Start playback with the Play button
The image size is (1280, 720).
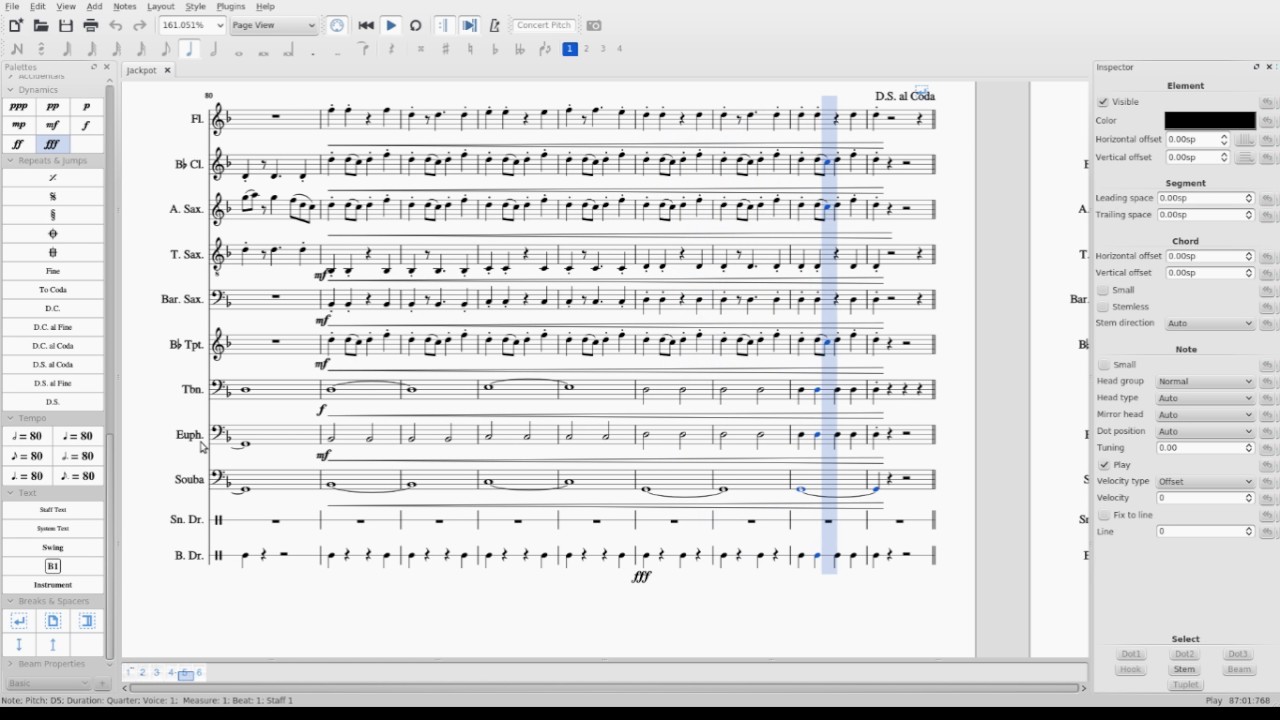[391, 25]
